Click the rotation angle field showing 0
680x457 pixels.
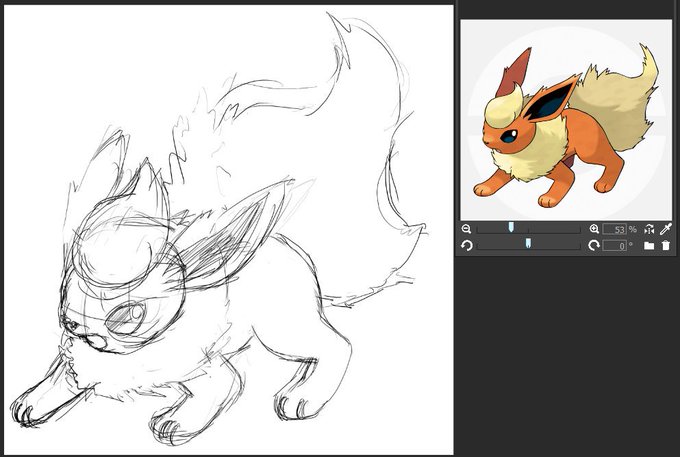tap(615, 246)
